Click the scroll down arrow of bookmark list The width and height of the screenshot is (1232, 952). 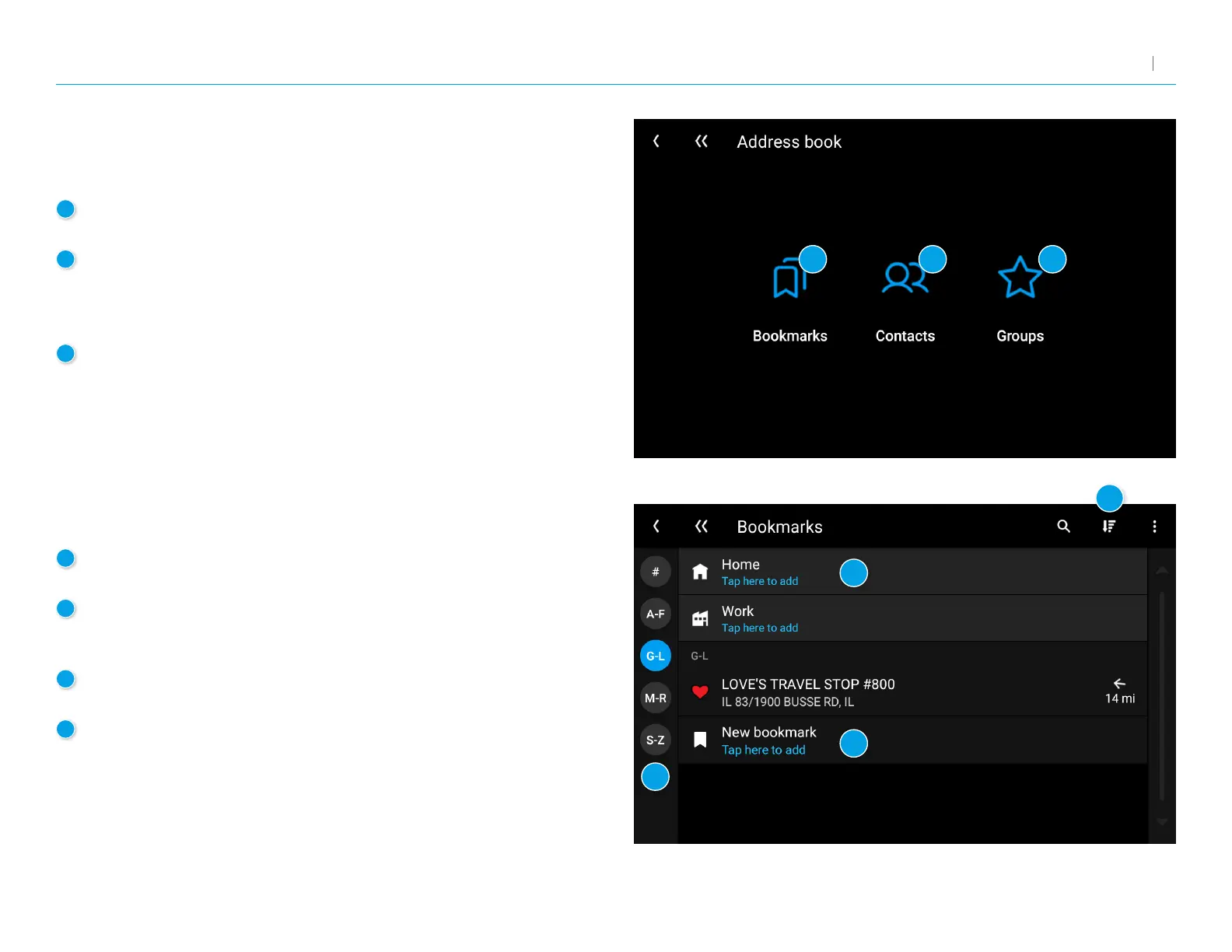1162,821
